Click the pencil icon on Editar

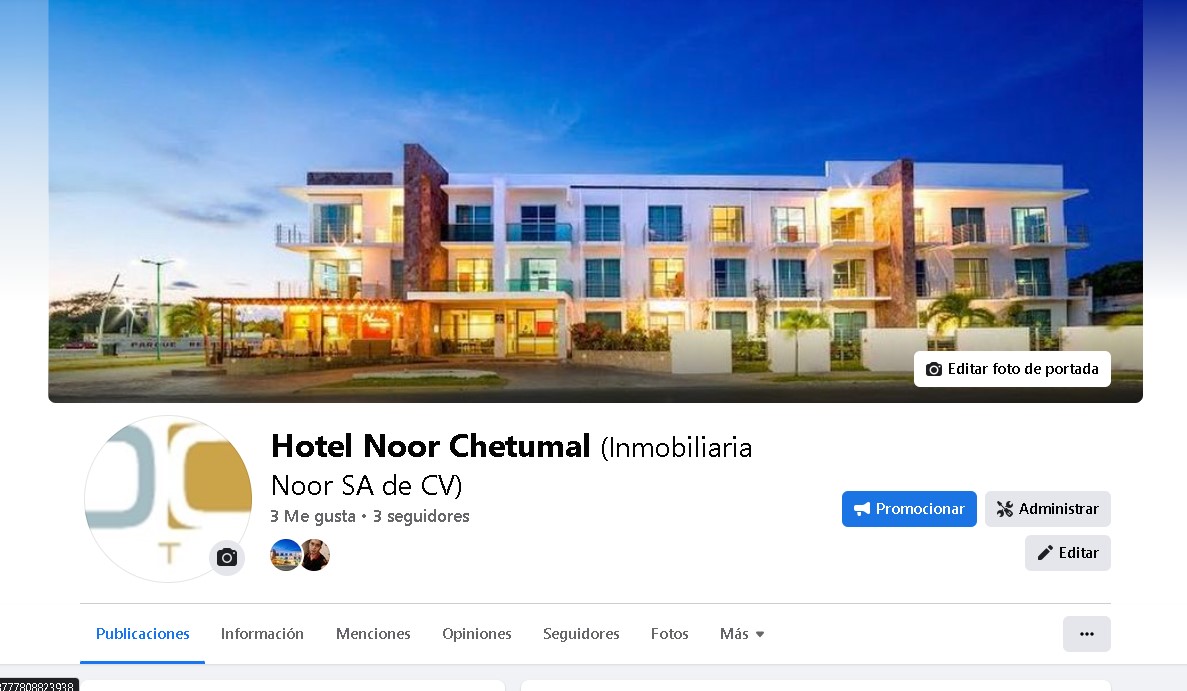click(1045, 553)
